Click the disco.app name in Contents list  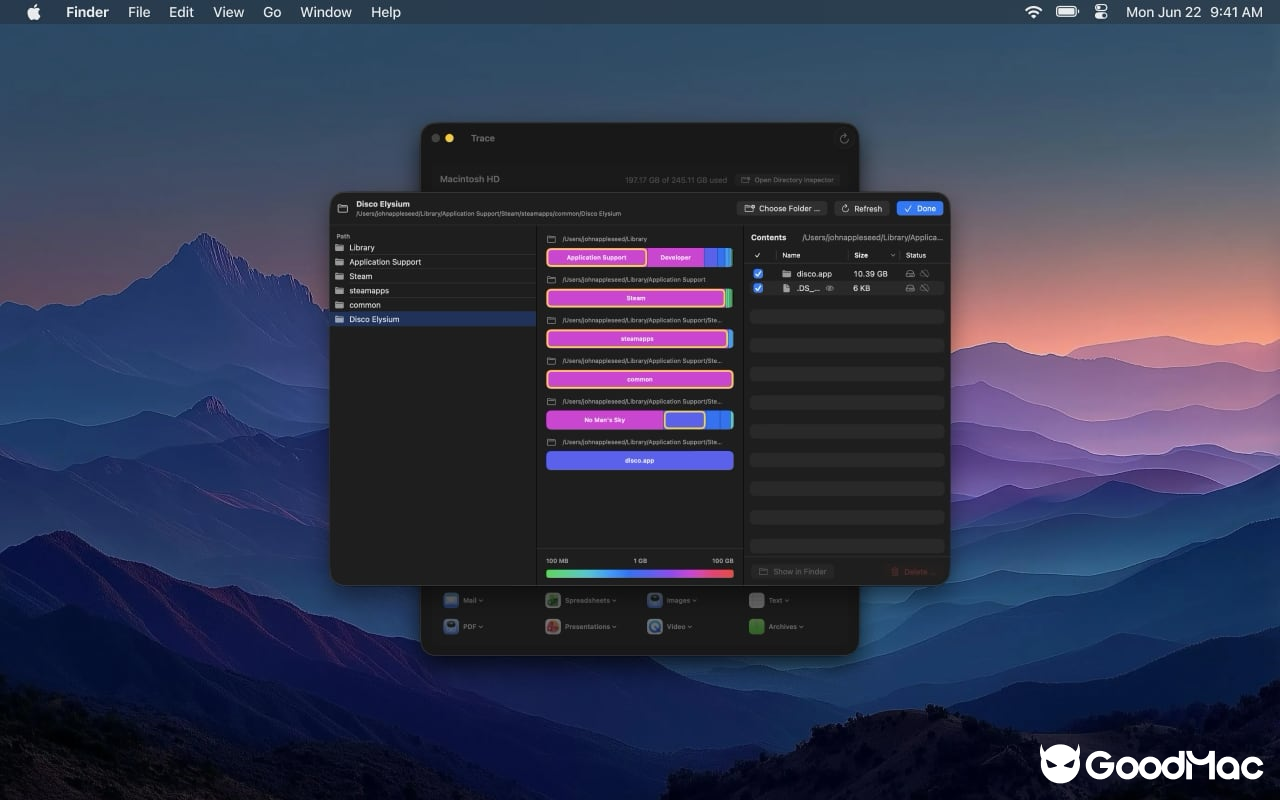814,273
